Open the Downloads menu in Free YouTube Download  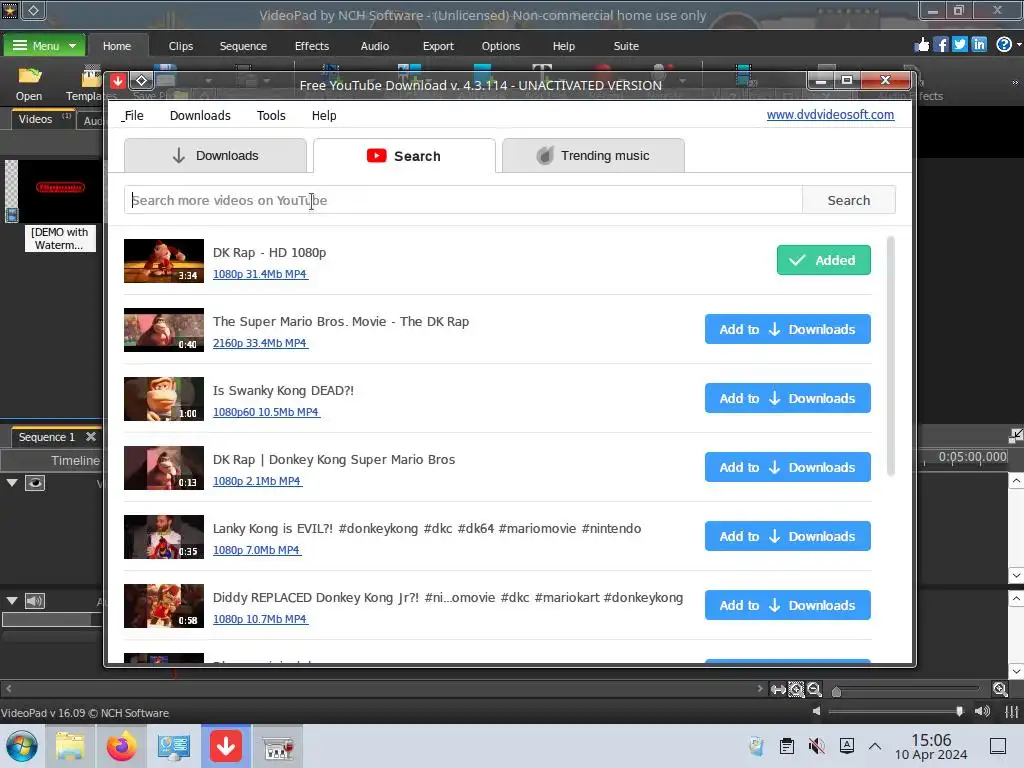200,116
